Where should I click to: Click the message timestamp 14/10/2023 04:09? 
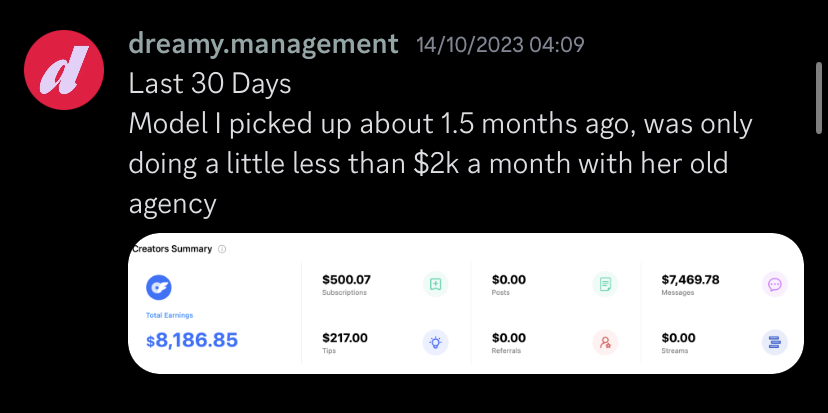click(x=500, y=45)
